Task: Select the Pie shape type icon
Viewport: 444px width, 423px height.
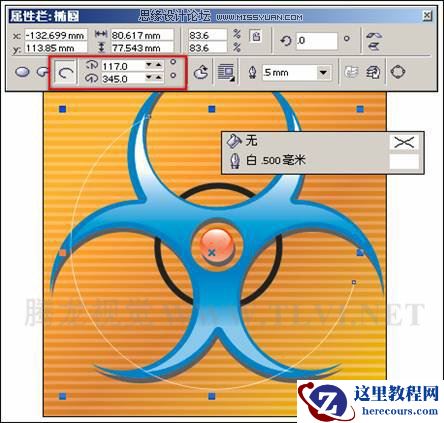Action: click(42, 72)
